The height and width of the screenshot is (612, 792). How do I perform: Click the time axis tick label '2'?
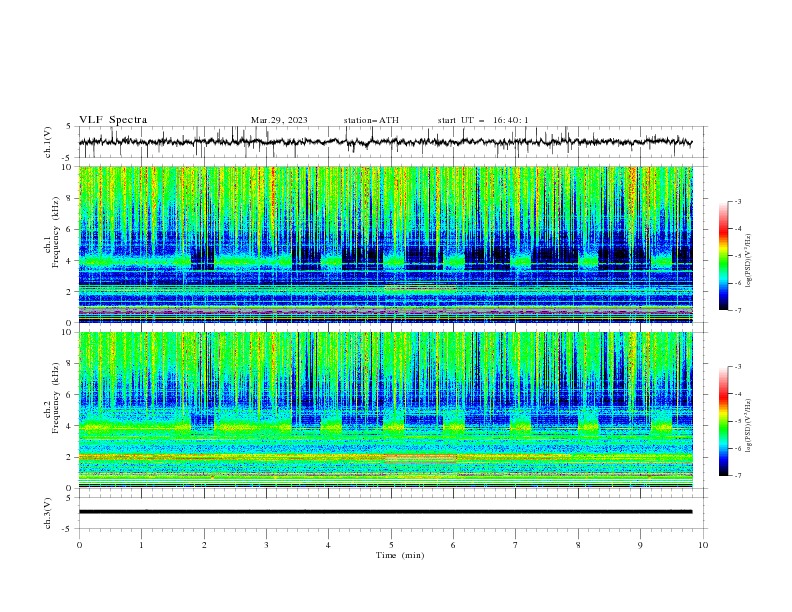pos(204,545)
